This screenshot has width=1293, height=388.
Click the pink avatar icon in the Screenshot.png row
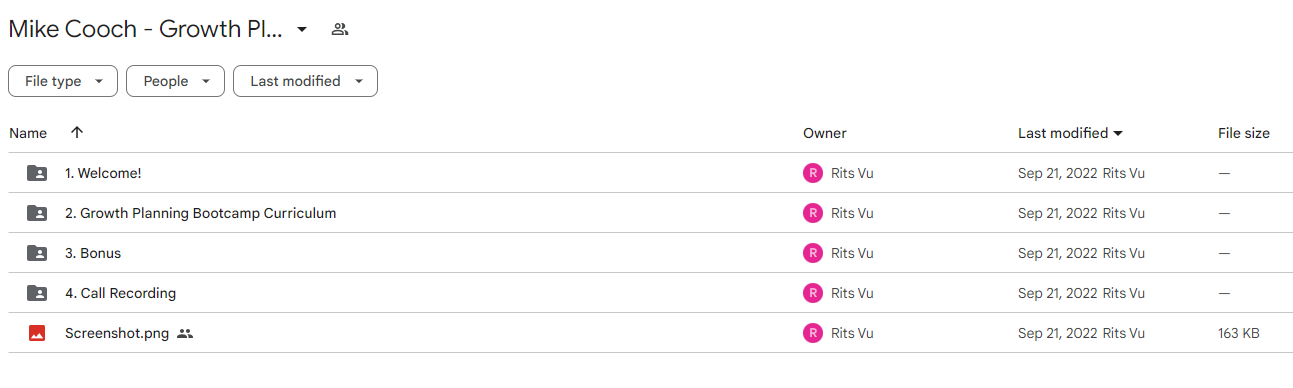[813, 333]
